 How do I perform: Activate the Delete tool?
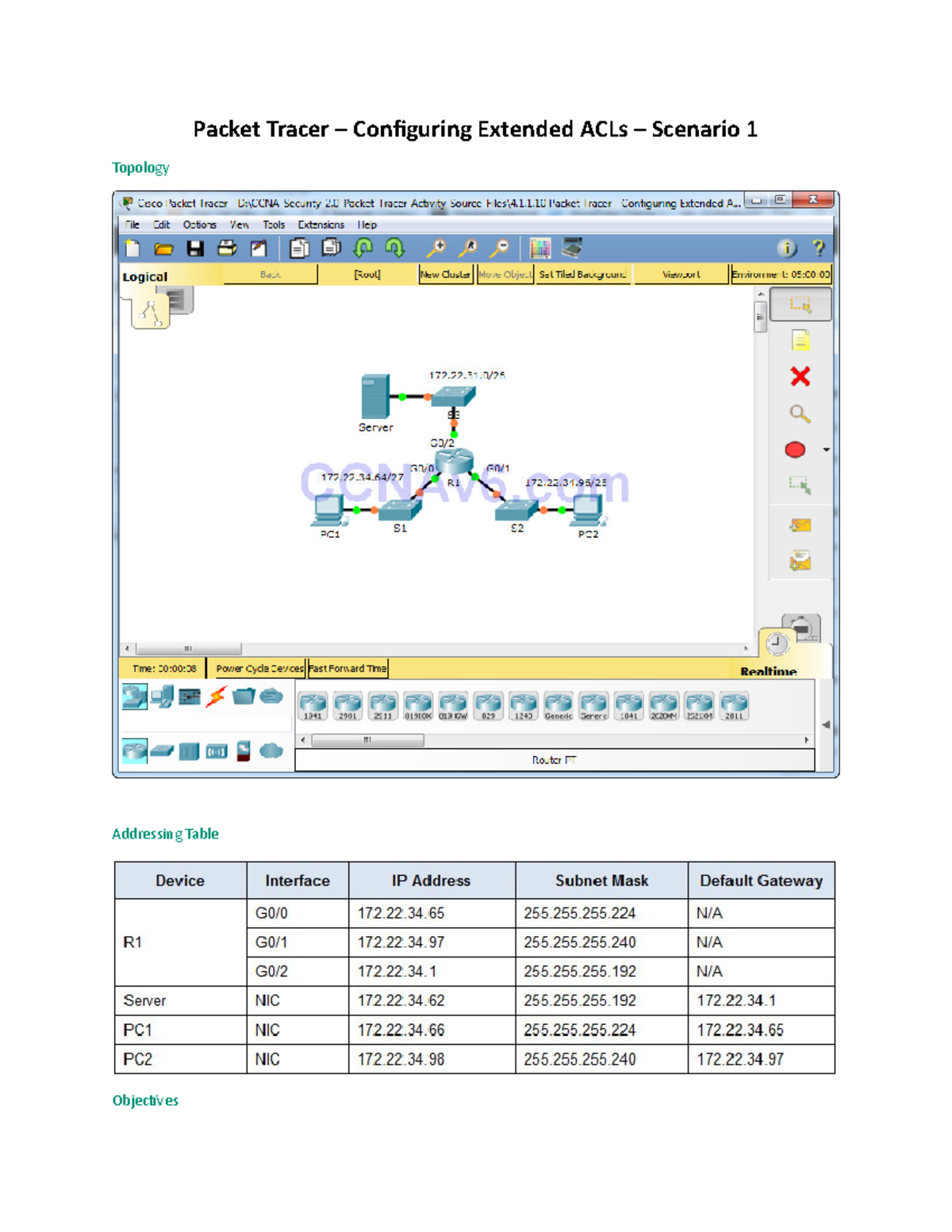801,378
